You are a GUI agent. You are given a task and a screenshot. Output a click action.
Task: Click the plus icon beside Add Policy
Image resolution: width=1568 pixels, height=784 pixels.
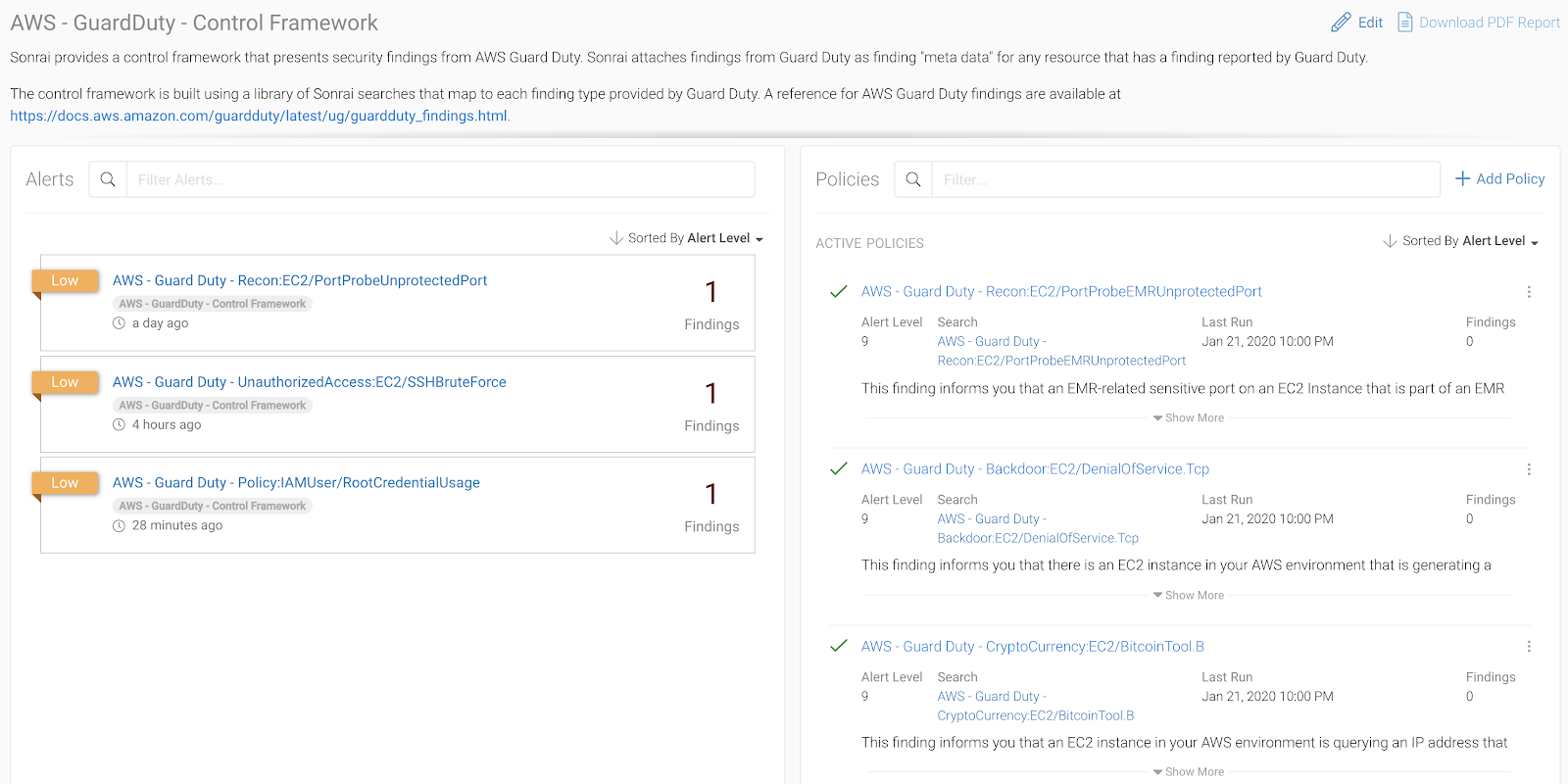point(1462,178)
